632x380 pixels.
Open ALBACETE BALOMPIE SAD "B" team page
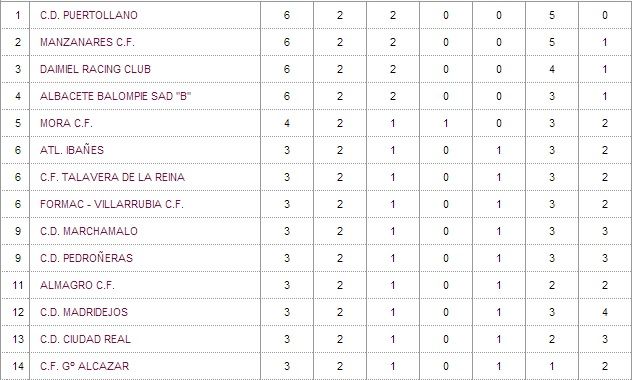tap(115, 96)
